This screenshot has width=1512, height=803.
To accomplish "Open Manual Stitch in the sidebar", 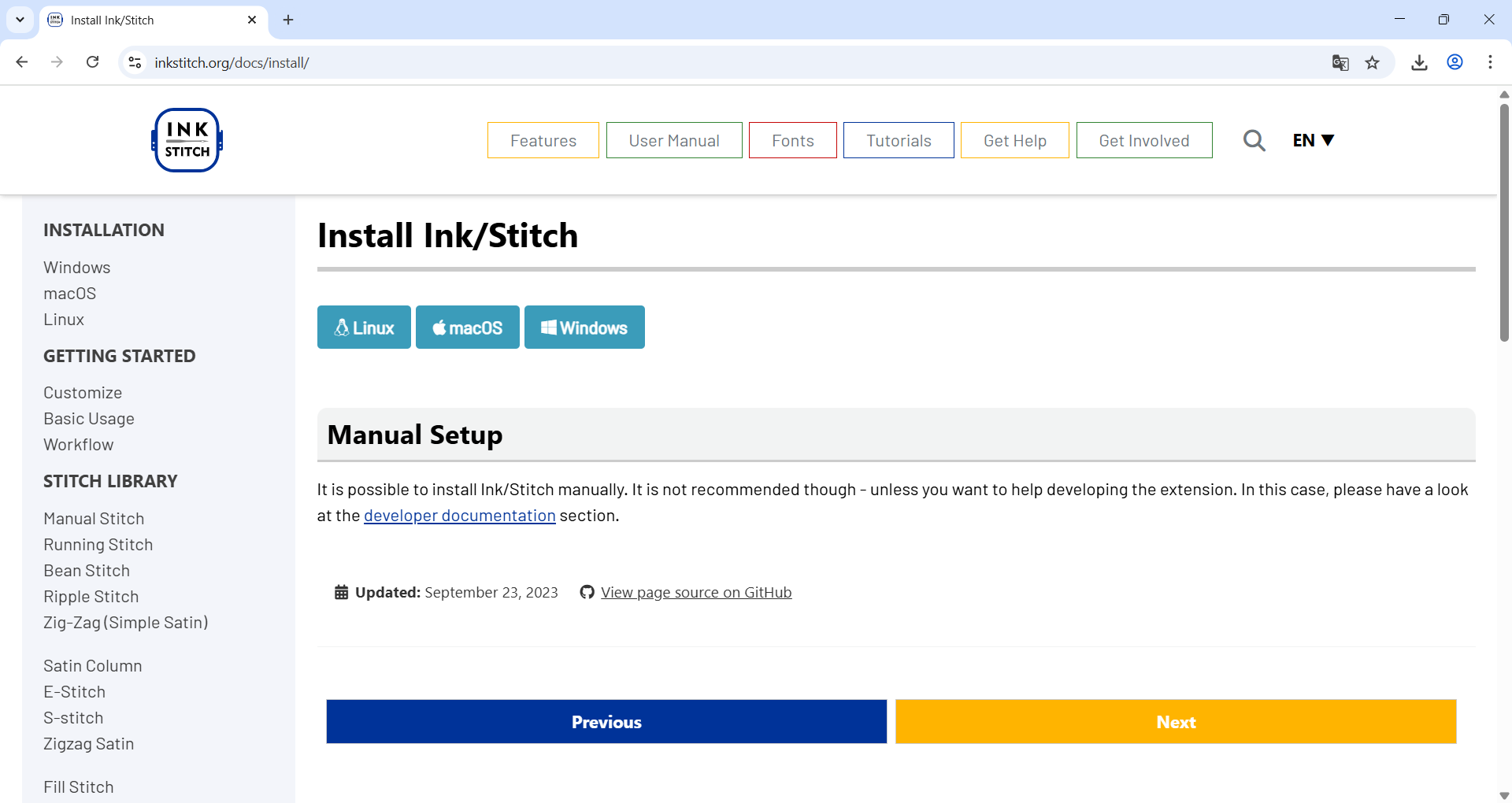I will coord(94,519).
